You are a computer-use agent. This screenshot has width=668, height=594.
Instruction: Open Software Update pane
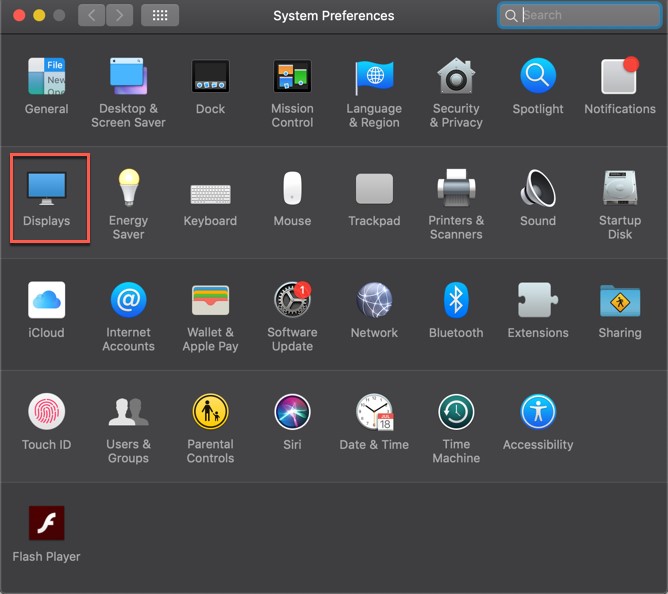click(x=292, y=317)
